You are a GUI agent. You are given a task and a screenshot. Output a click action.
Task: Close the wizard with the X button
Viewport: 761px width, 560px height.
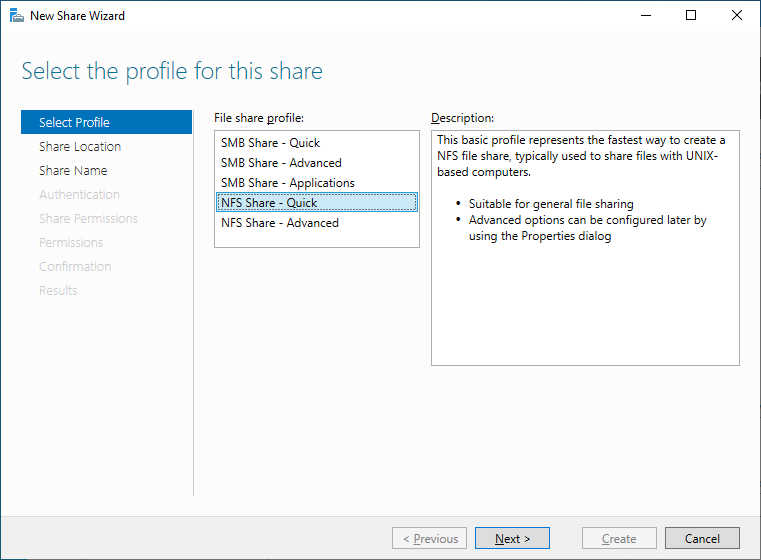point(736,16)
